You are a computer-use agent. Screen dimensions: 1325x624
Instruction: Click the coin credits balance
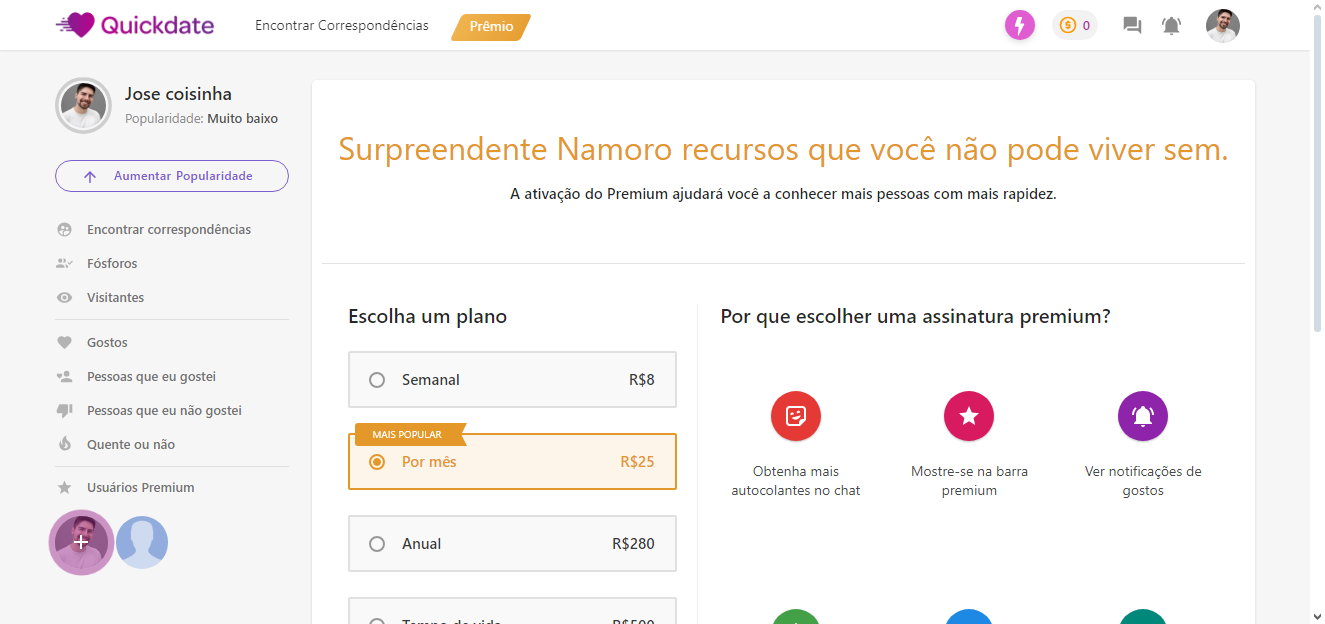pyautogui.click(x=1075, y=25)
